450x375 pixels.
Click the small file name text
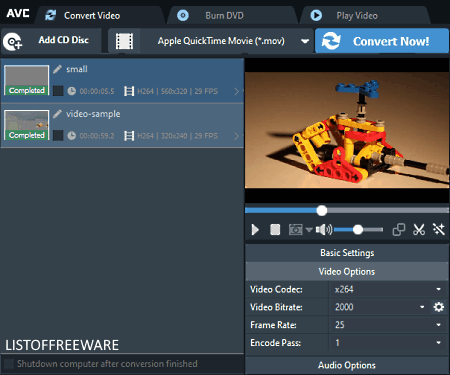77,69
